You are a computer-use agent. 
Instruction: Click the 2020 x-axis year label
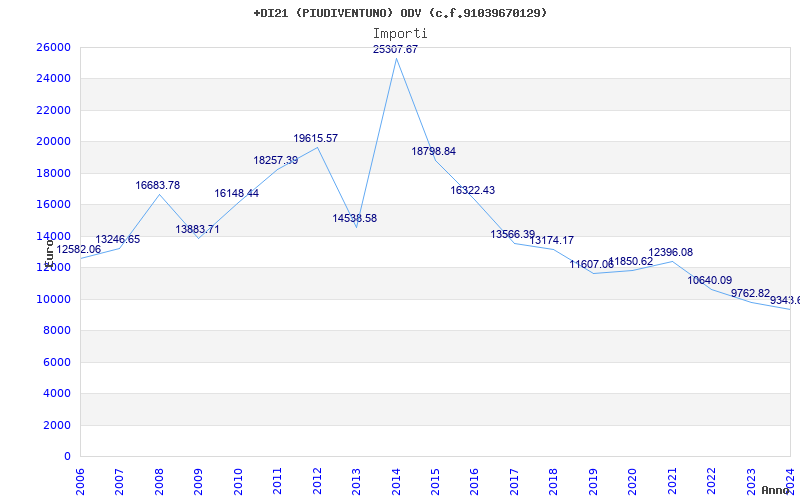point(633,482)
